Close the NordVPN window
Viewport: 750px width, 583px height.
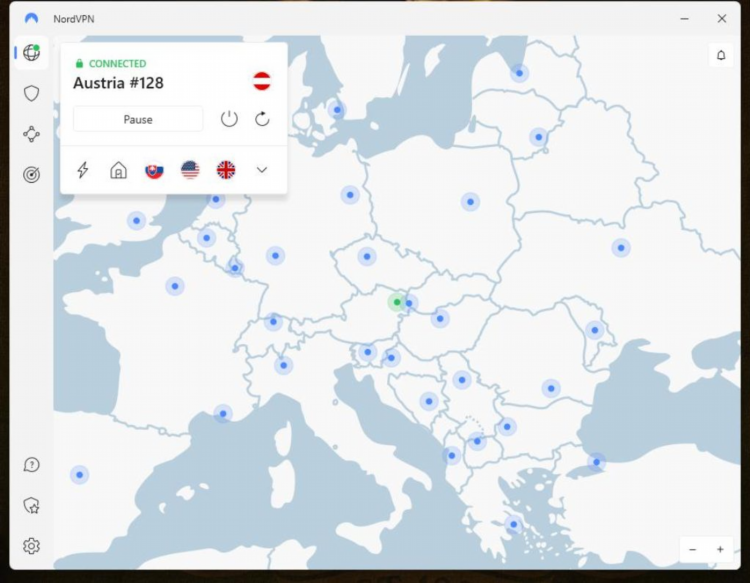722,19
